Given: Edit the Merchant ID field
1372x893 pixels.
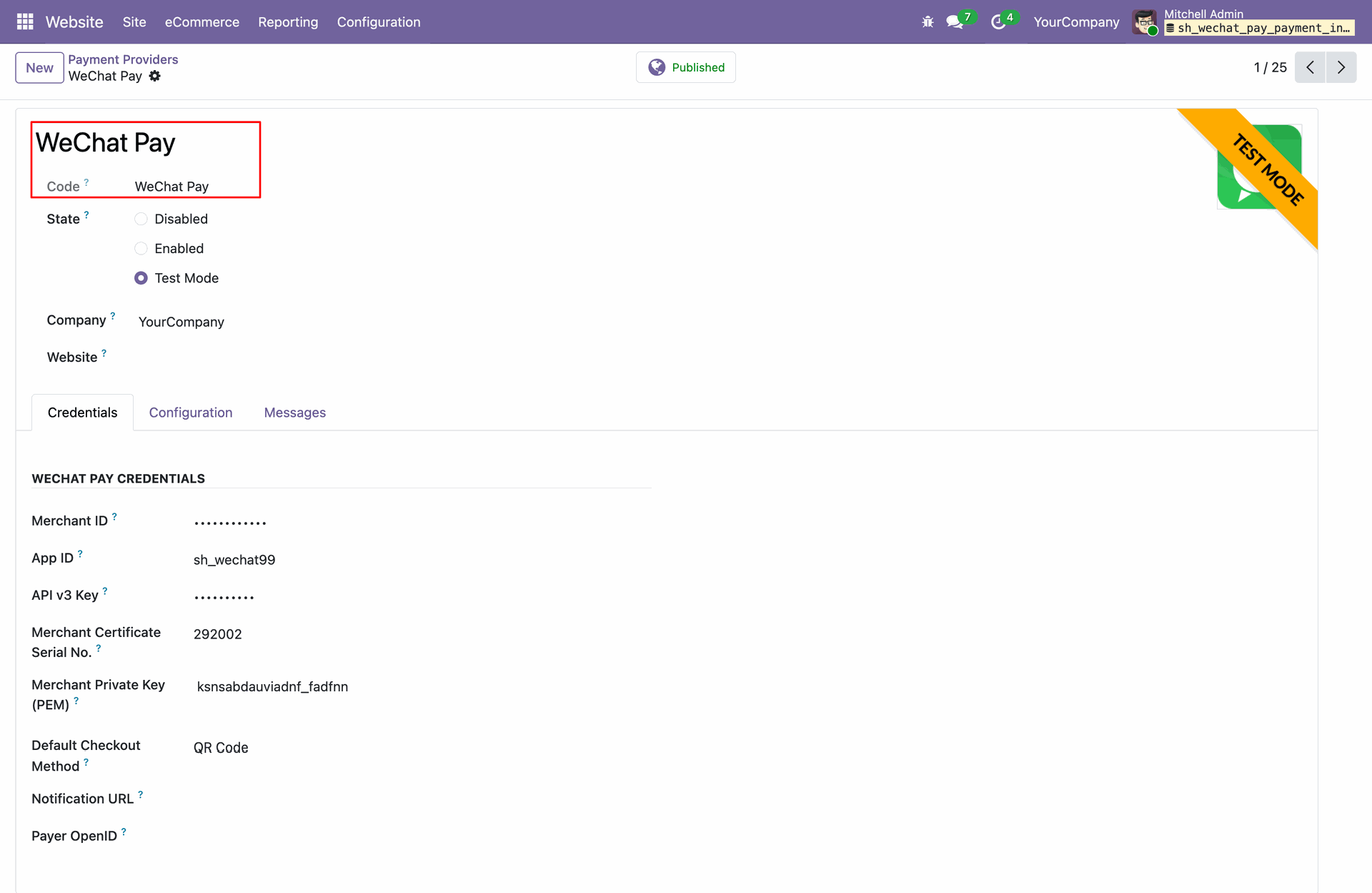Looking at the screenshot, I should tap(422, 522).
